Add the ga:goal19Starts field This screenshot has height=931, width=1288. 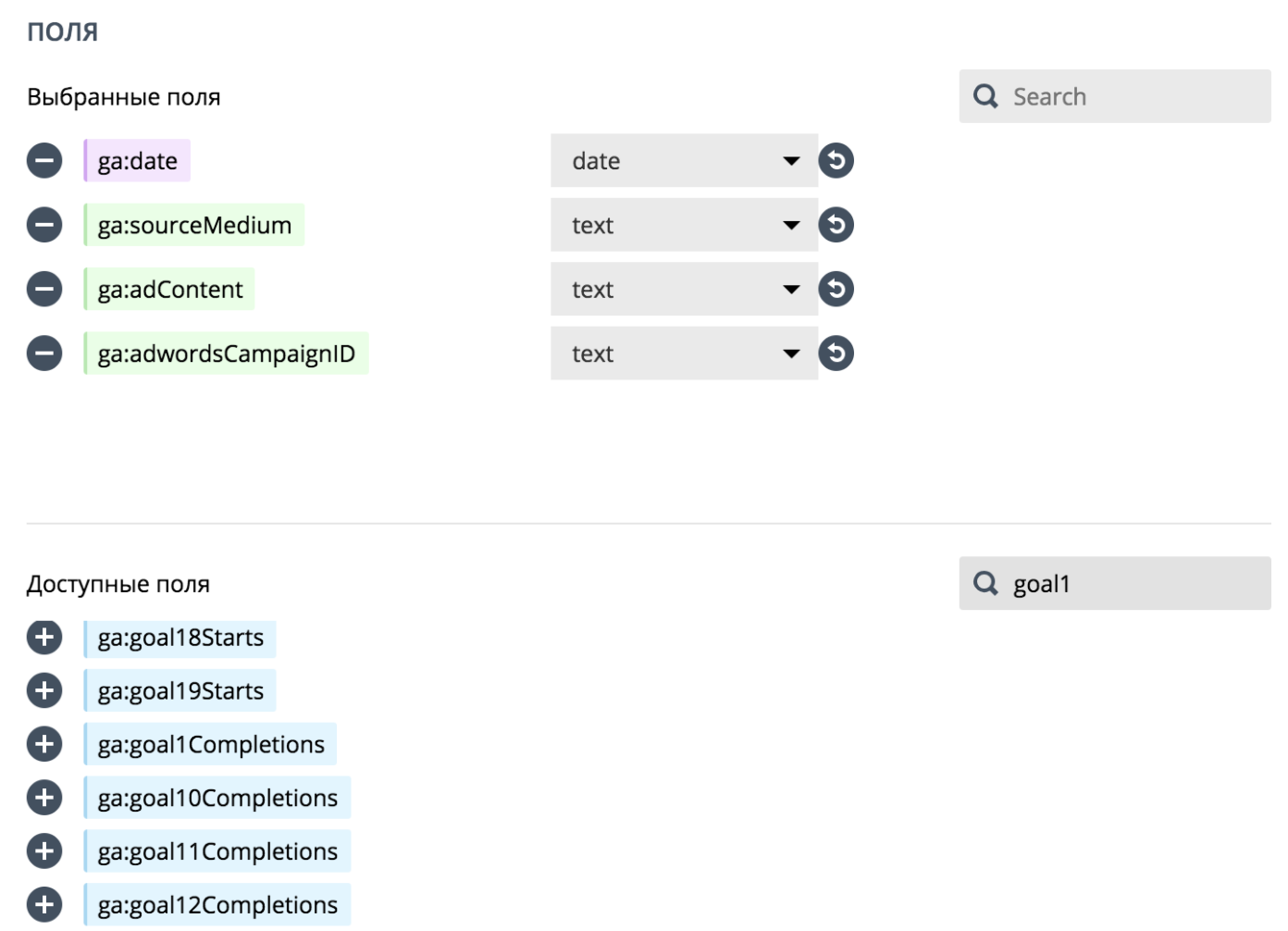click(43, 690)
